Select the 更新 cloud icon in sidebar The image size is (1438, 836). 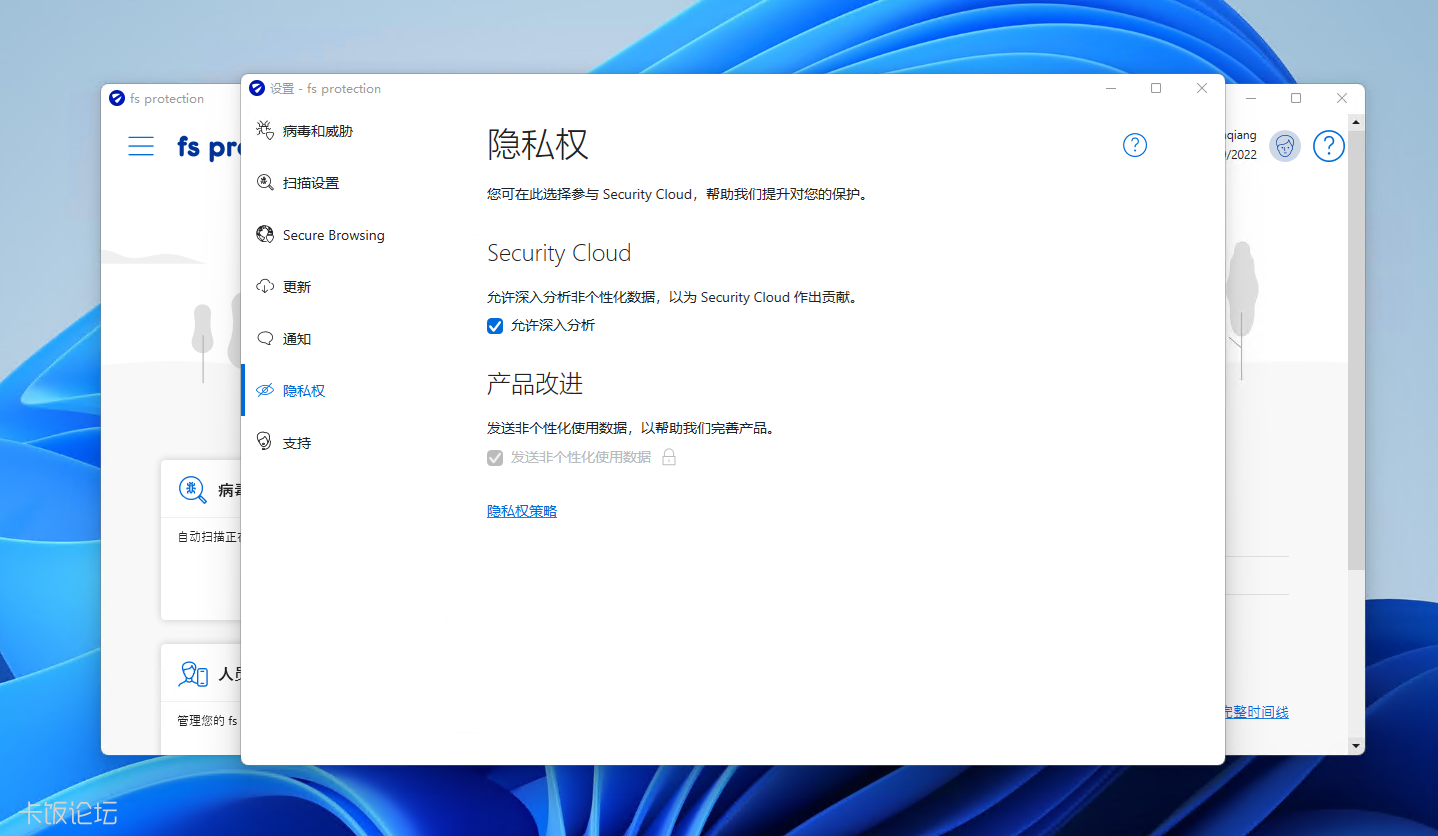coord(265,286)
